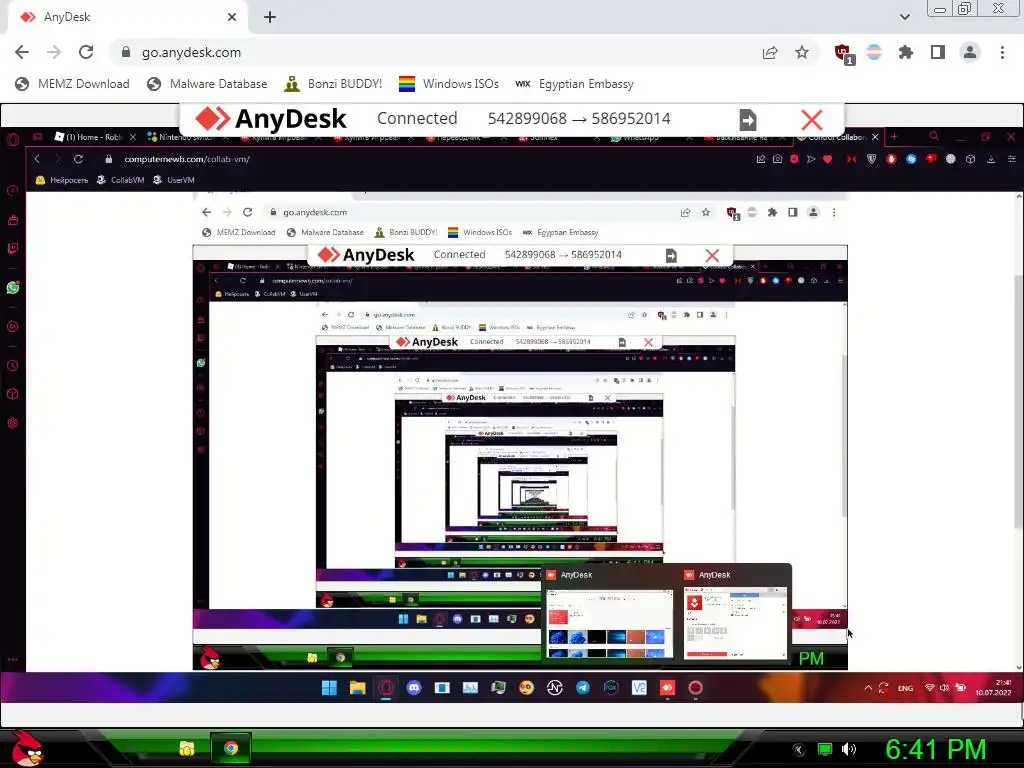This screenshot has width=1024, height=768.
Task: Click the green network monitor tray icon
Action: (x=825, y=749)
